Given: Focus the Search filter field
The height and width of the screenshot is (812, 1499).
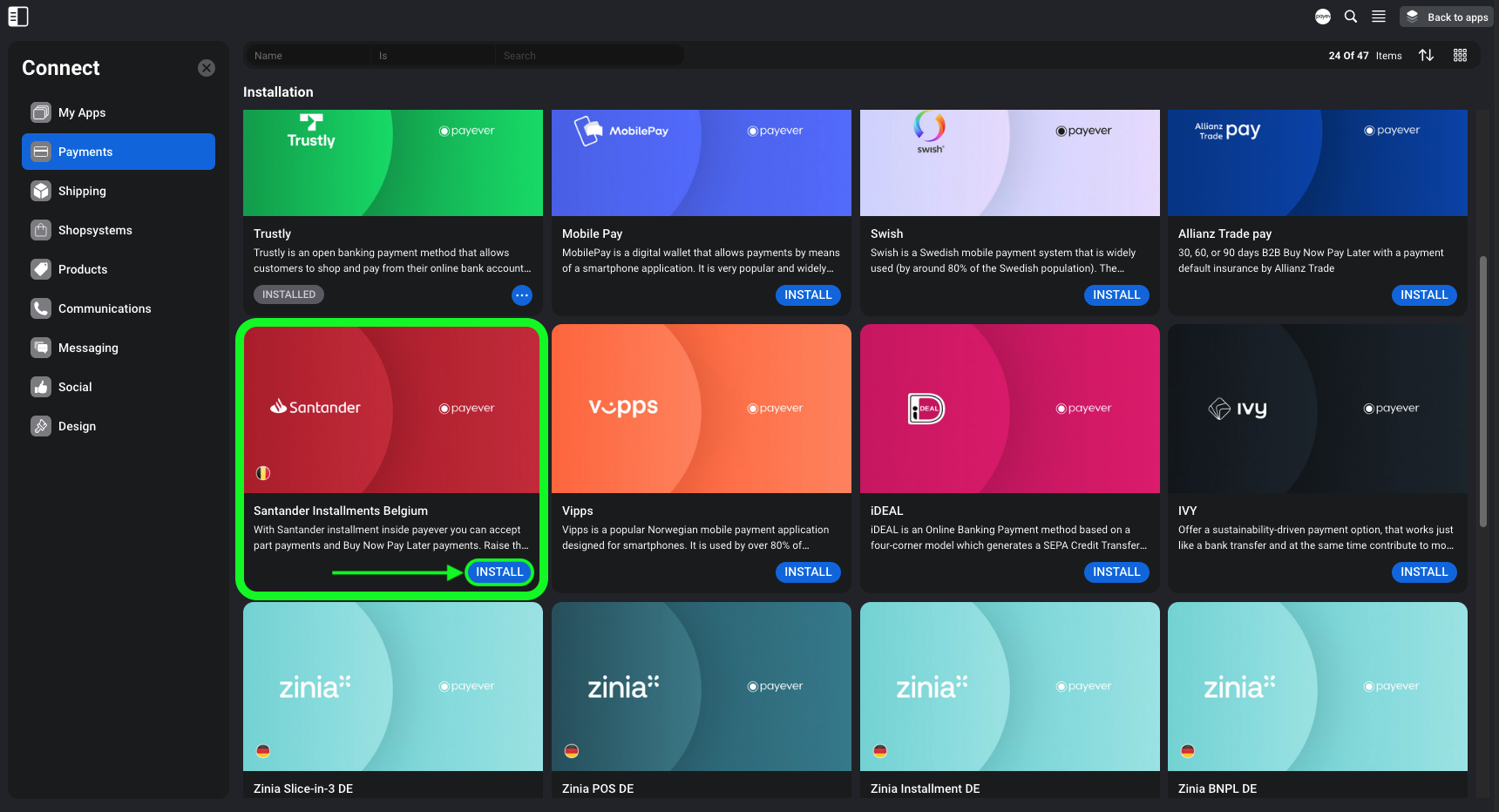Looking at the screenshot, I should point(590,56).
